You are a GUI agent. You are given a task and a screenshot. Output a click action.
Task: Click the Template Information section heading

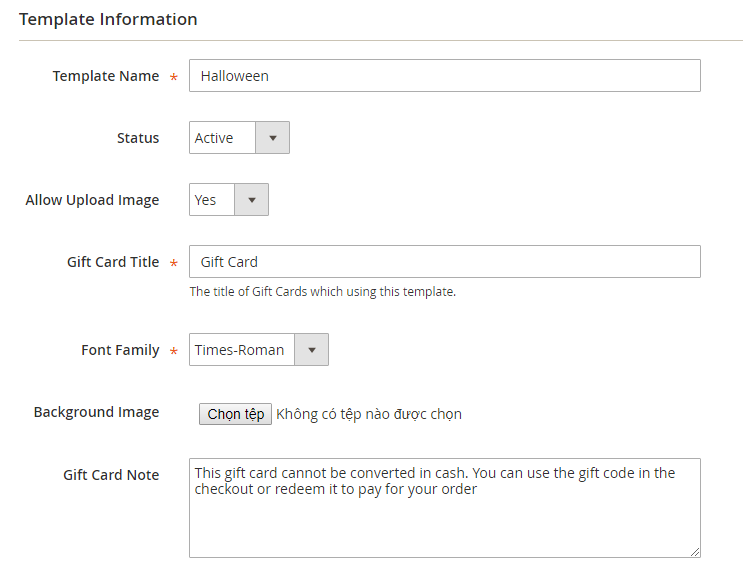click(x=108, y=19)
